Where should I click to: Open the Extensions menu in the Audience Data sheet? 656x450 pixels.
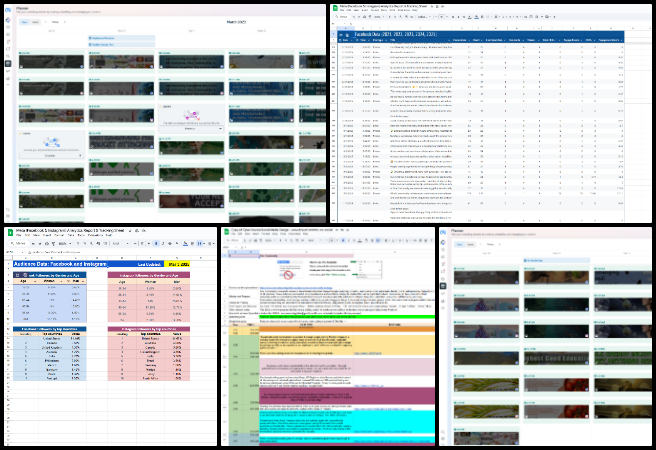(x=93, y=236)
